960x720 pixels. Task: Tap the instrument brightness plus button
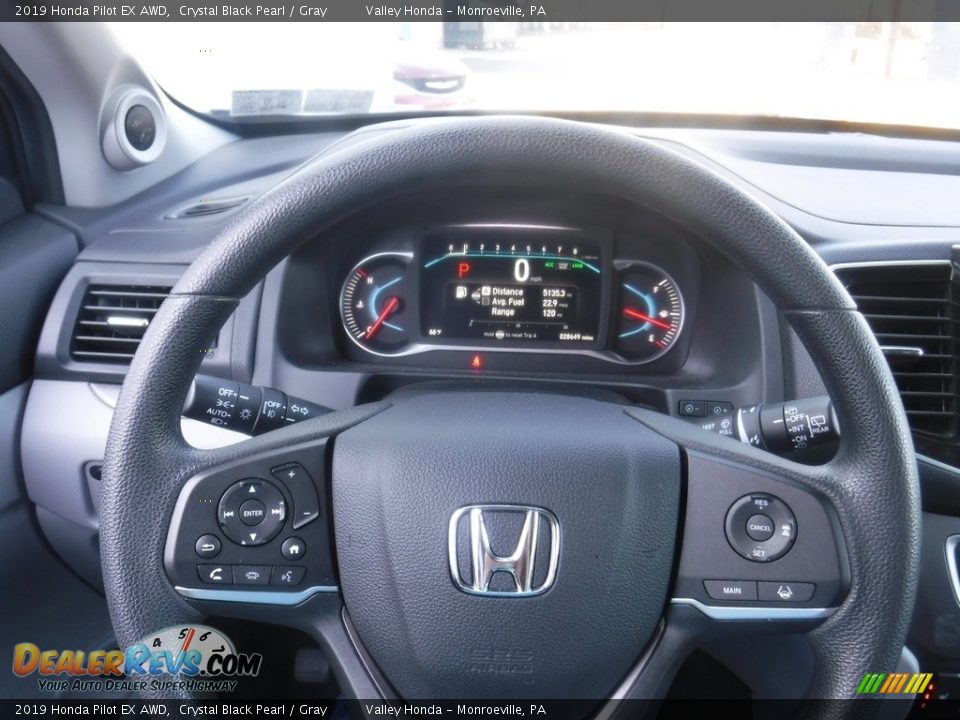(x=720, y=408)
